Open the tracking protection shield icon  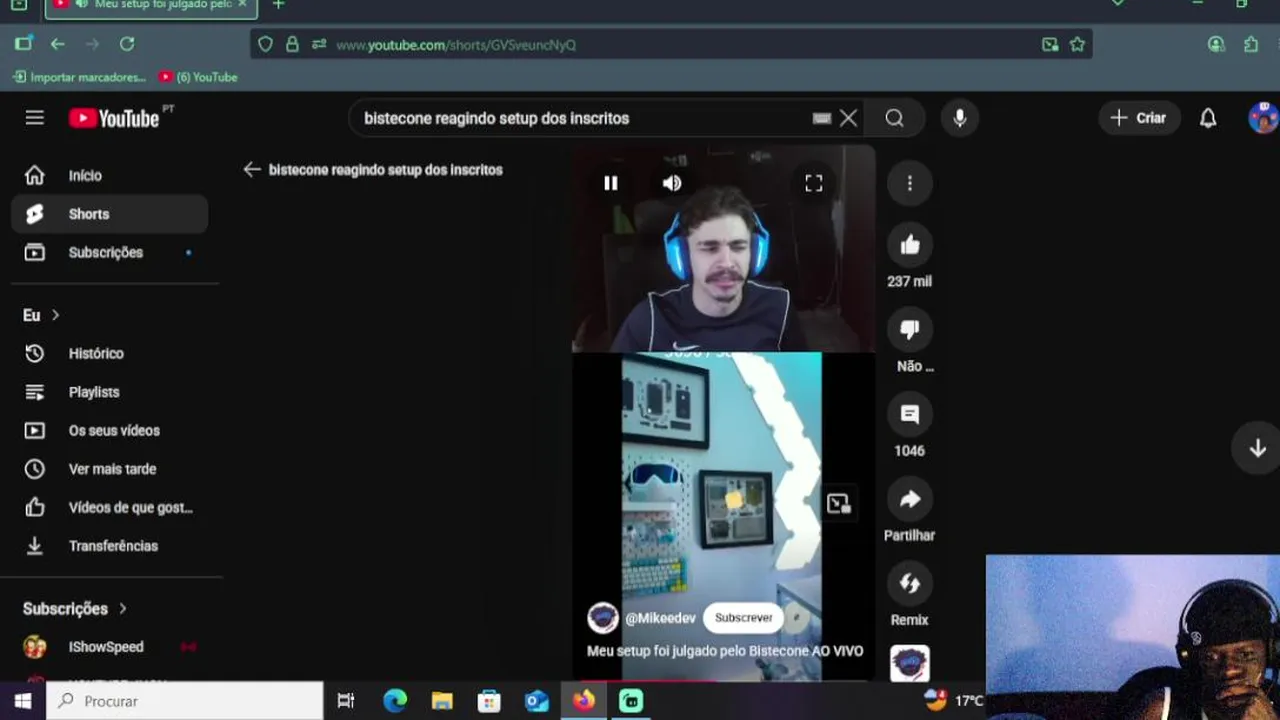(x=265, y=44)
